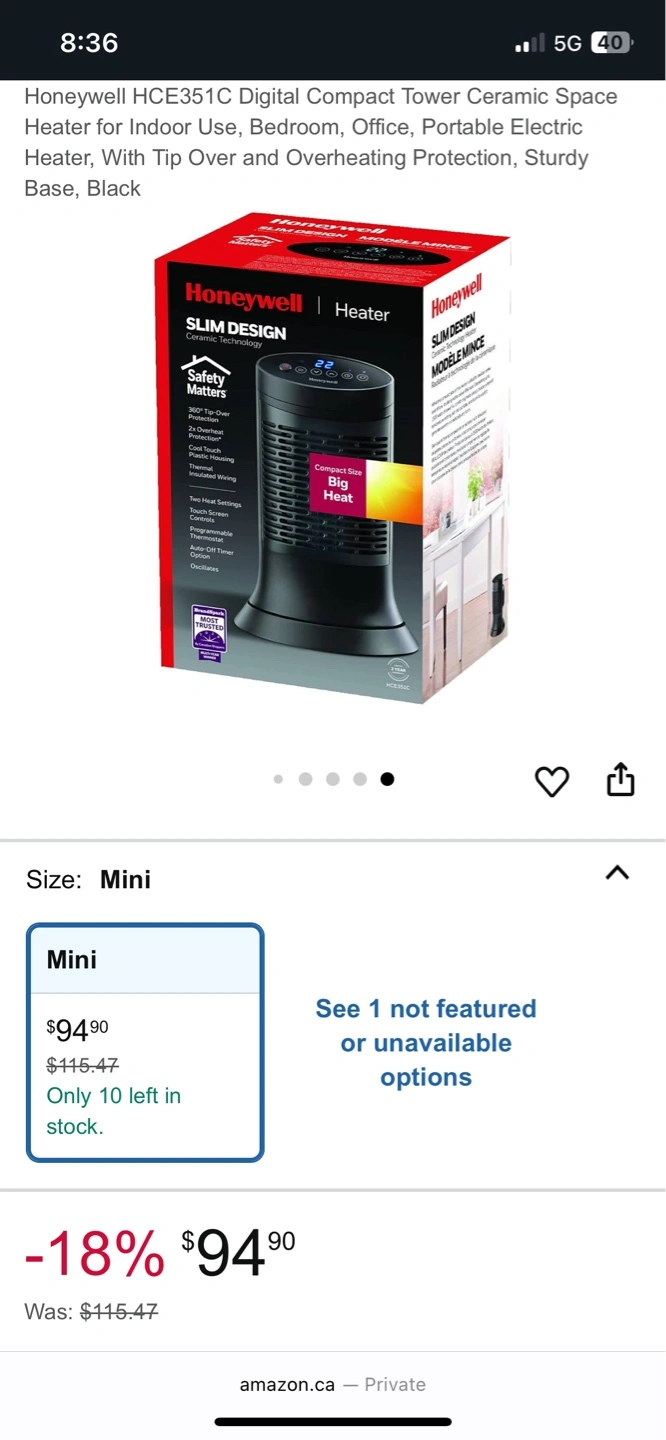Collapse the Size section chevron
The width and height of the screenshot is (666, 1440).
pyautogui.click(x=618, y=872)
